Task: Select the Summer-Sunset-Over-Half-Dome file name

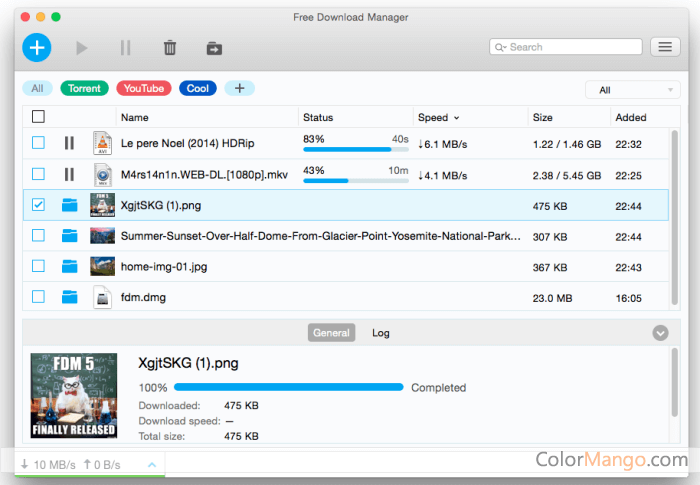Action: (x=321, y=236)
